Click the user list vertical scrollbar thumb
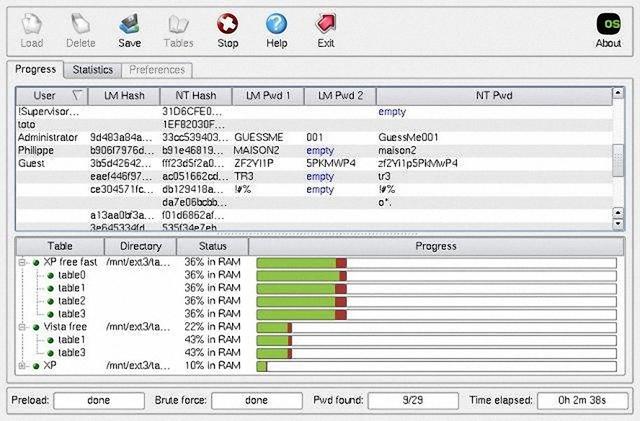 (x=618, y=160)
